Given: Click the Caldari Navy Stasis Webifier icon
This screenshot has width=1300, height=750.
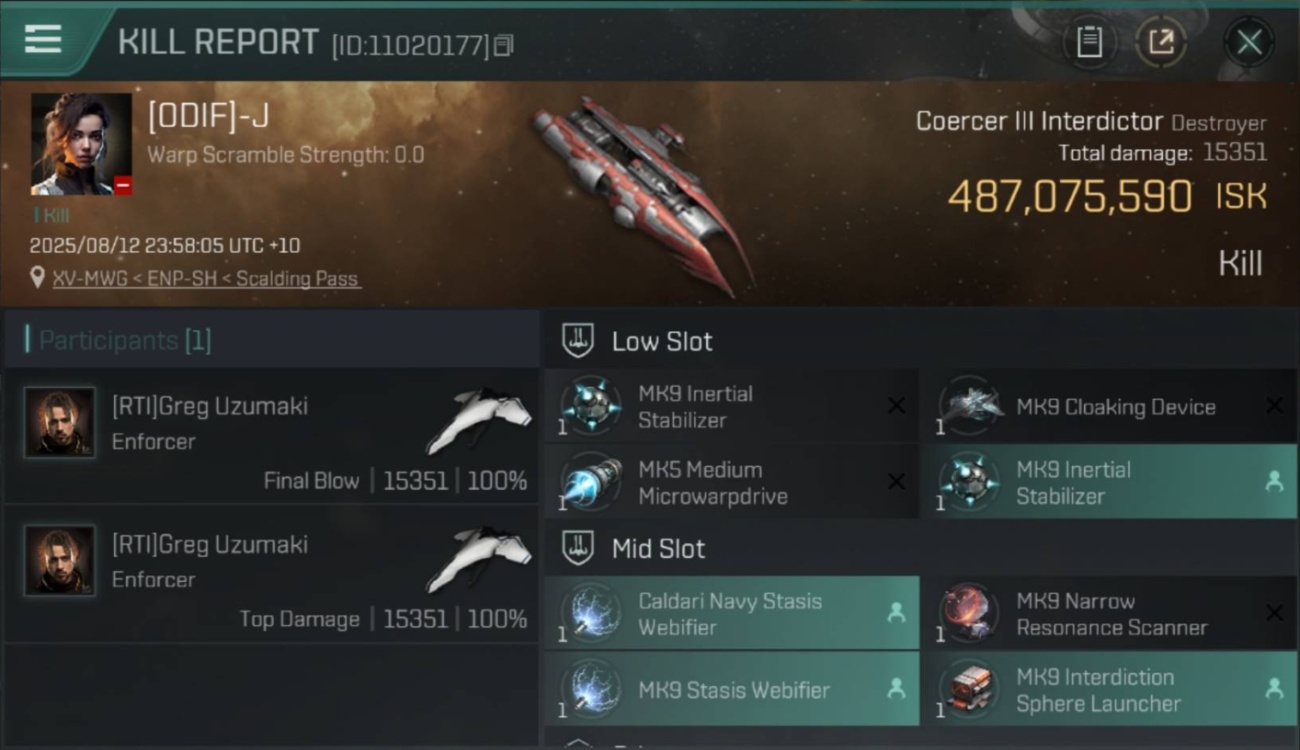Looking at the screenshot, I should [591, 614].
